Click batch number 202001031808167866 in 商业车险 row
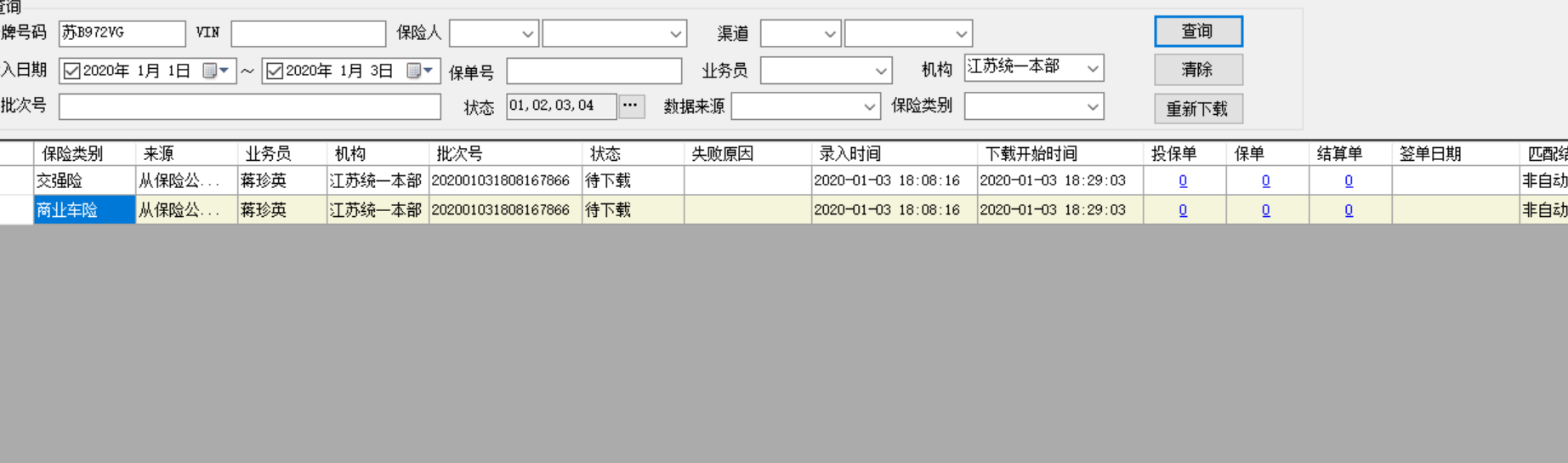Screen dimensions: 1568x463 click(500, 209)
